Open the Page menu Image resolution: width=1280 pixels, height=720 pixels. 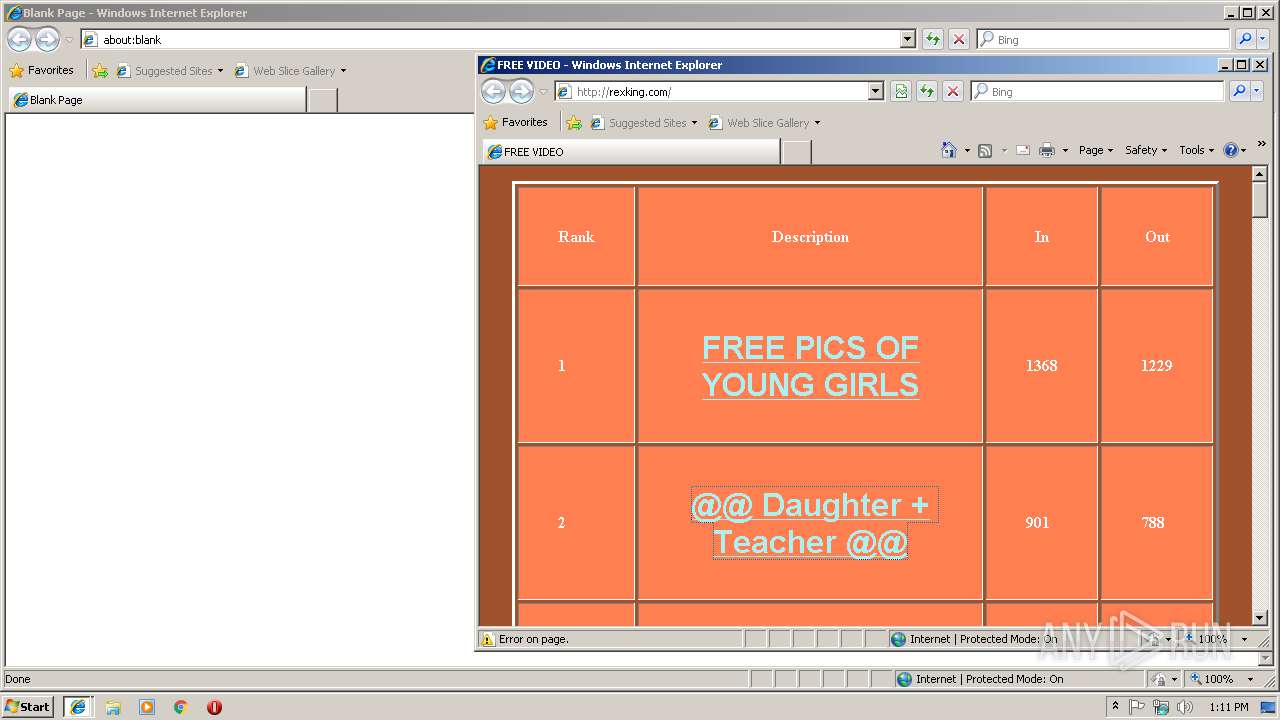pos(1096,150)
